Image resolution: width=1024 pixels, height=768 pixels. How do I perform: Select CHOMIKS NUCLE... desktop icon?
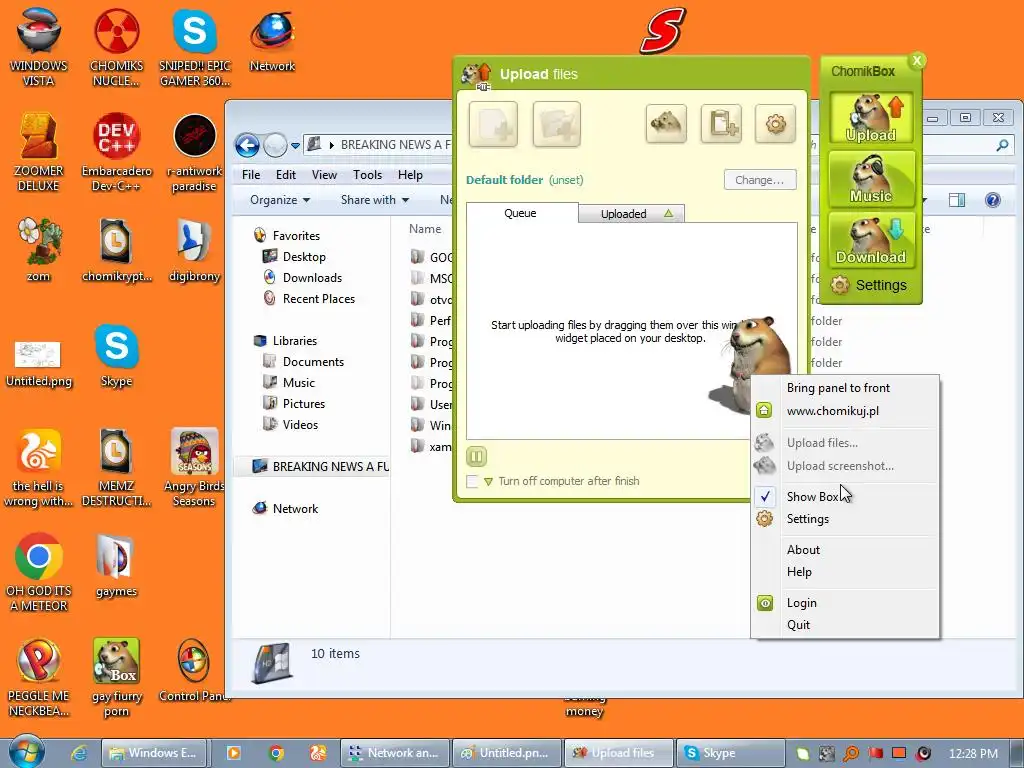point(116,48)
